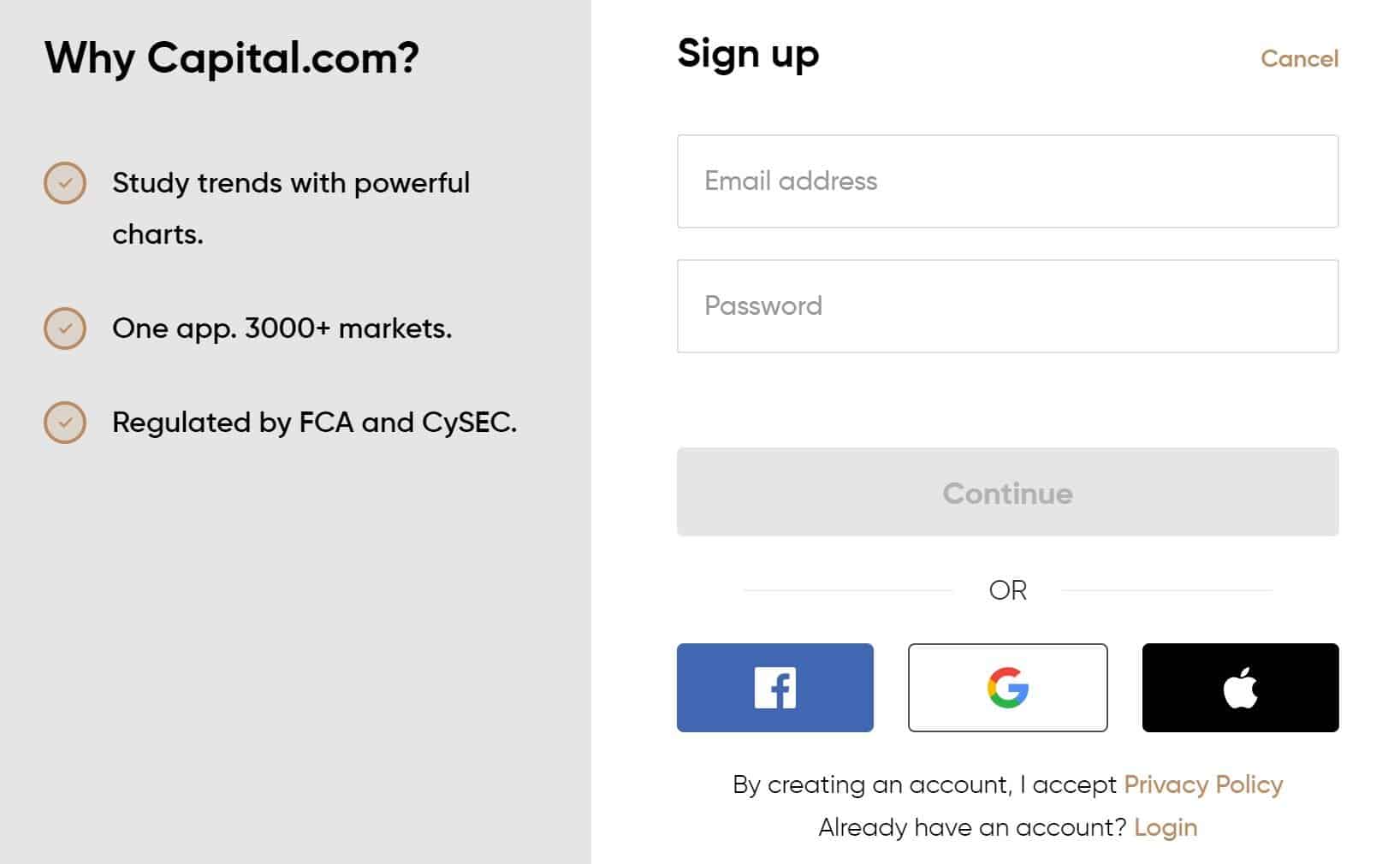Focus the Password input field
The image size is (1400, 864).
tap(1007, 306)
